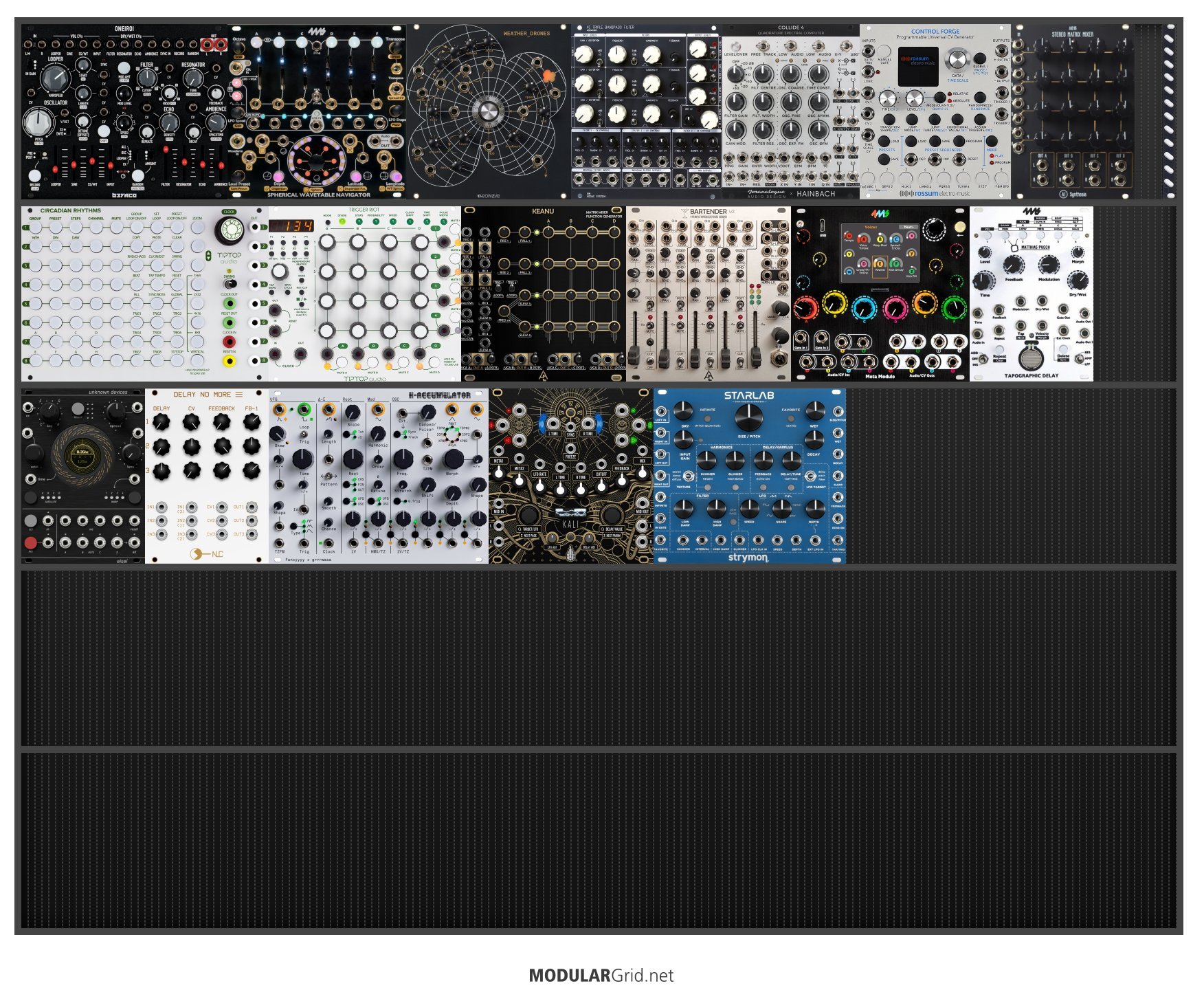The width and height of the screenshot is (1204, 990).
Task: Click the HAINBACH label on Collide 4
Action: [816, 194]
